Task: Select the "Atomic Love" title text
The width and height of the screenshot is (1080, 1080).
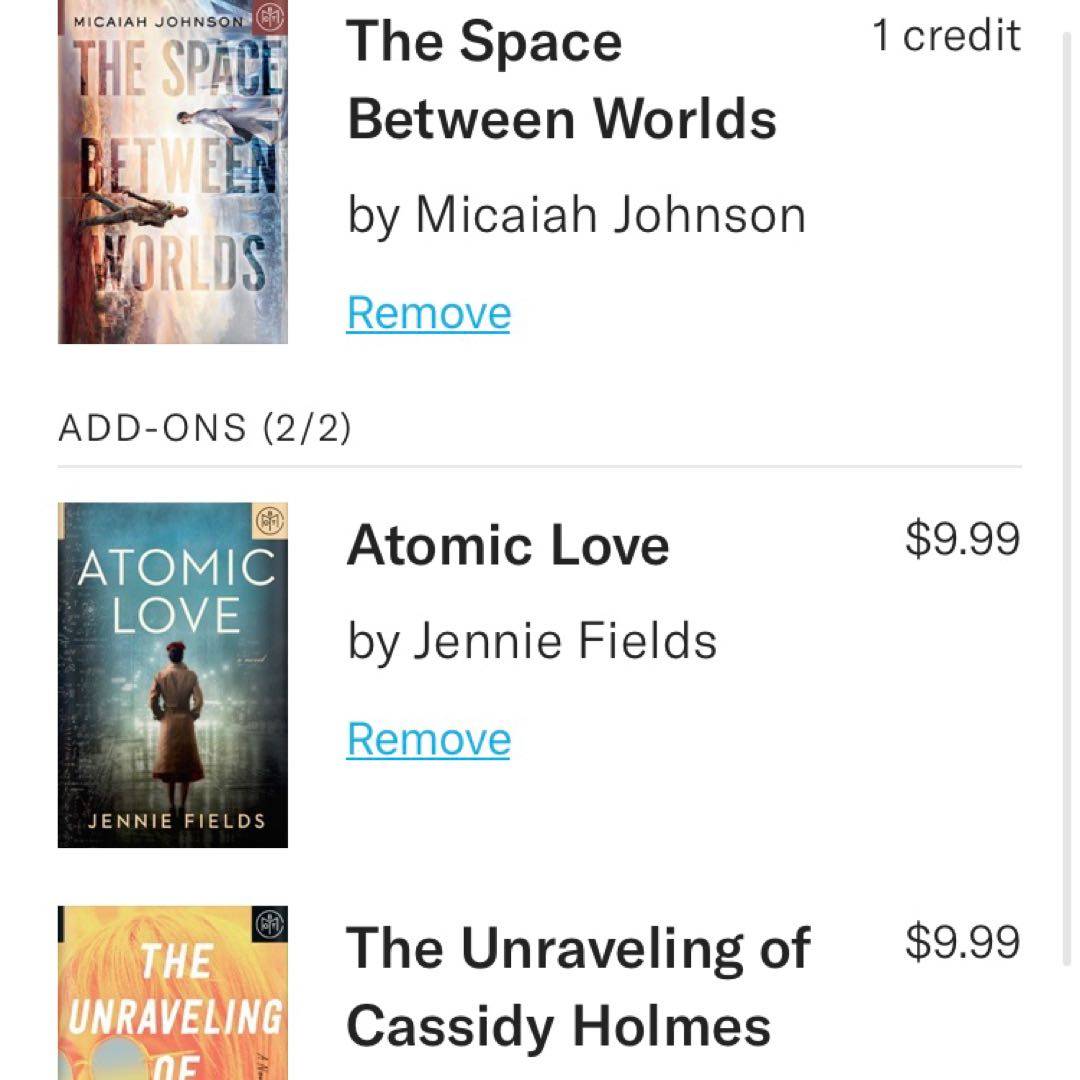Action: [507, 547]
